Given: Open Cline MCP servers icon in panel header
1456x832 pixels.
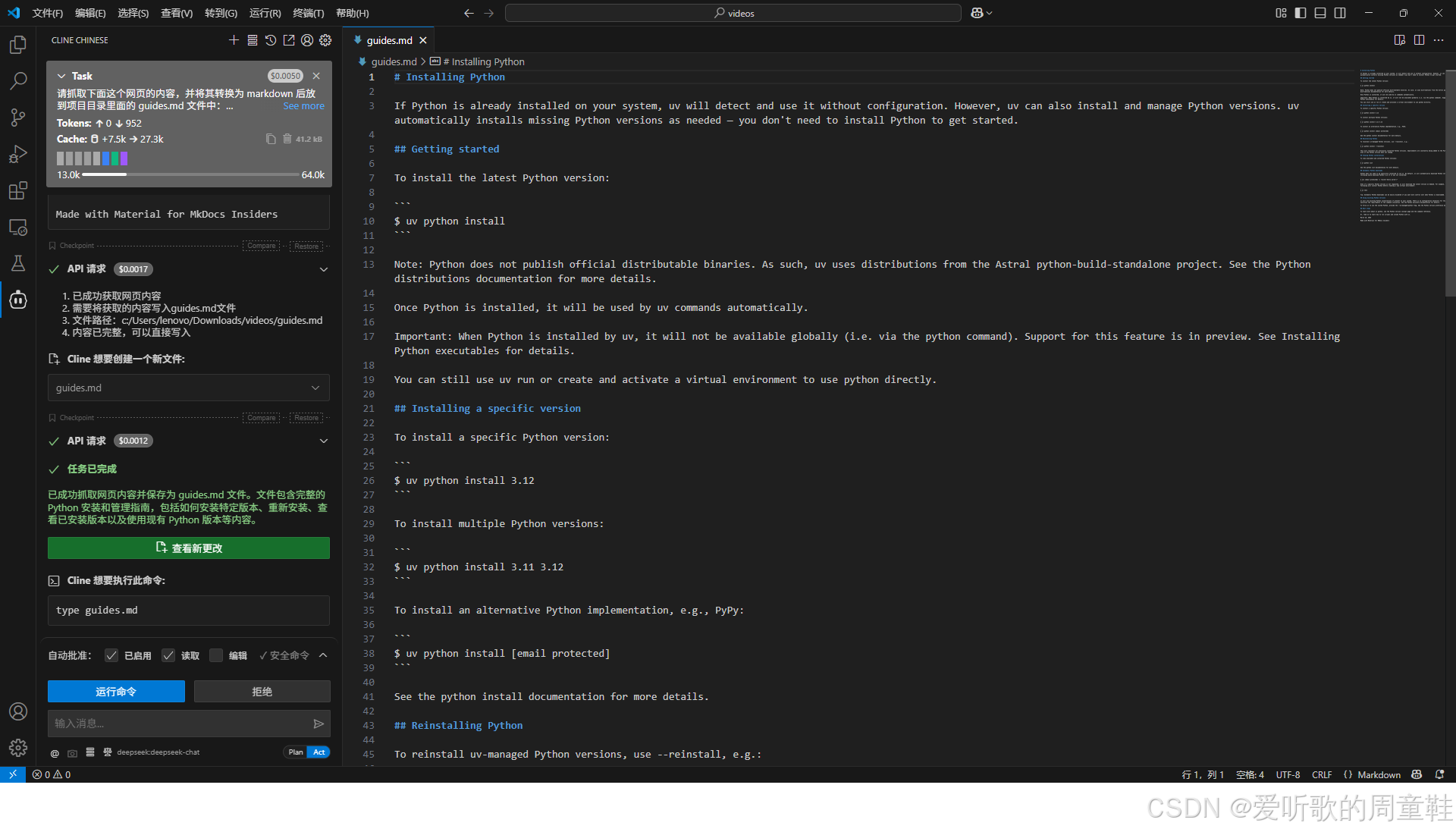Looking at the screenshot, I should click(x=253, y=40).
